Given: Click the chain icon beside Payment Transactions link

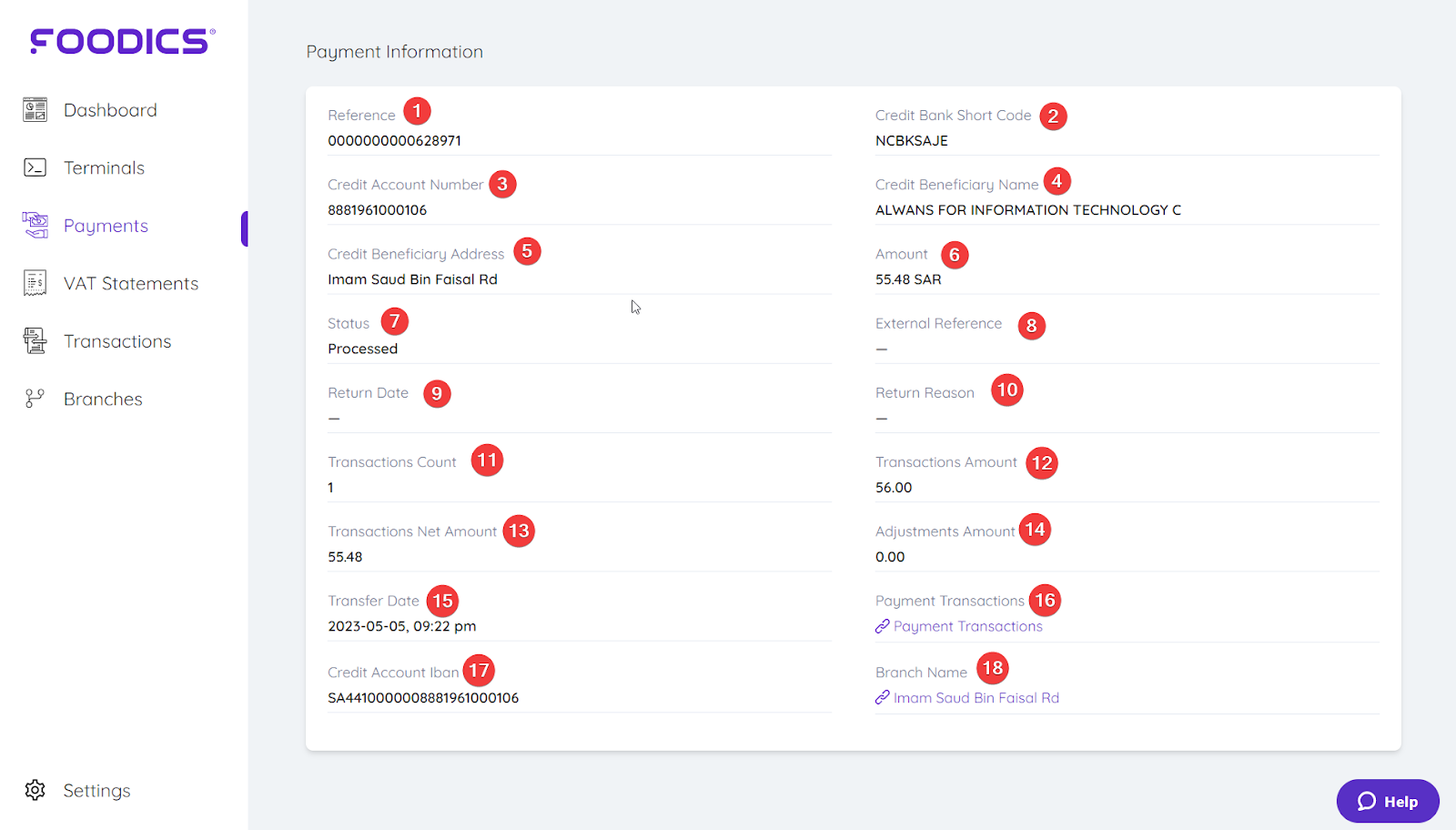Looking at the screenshot, I should [882, 626].
